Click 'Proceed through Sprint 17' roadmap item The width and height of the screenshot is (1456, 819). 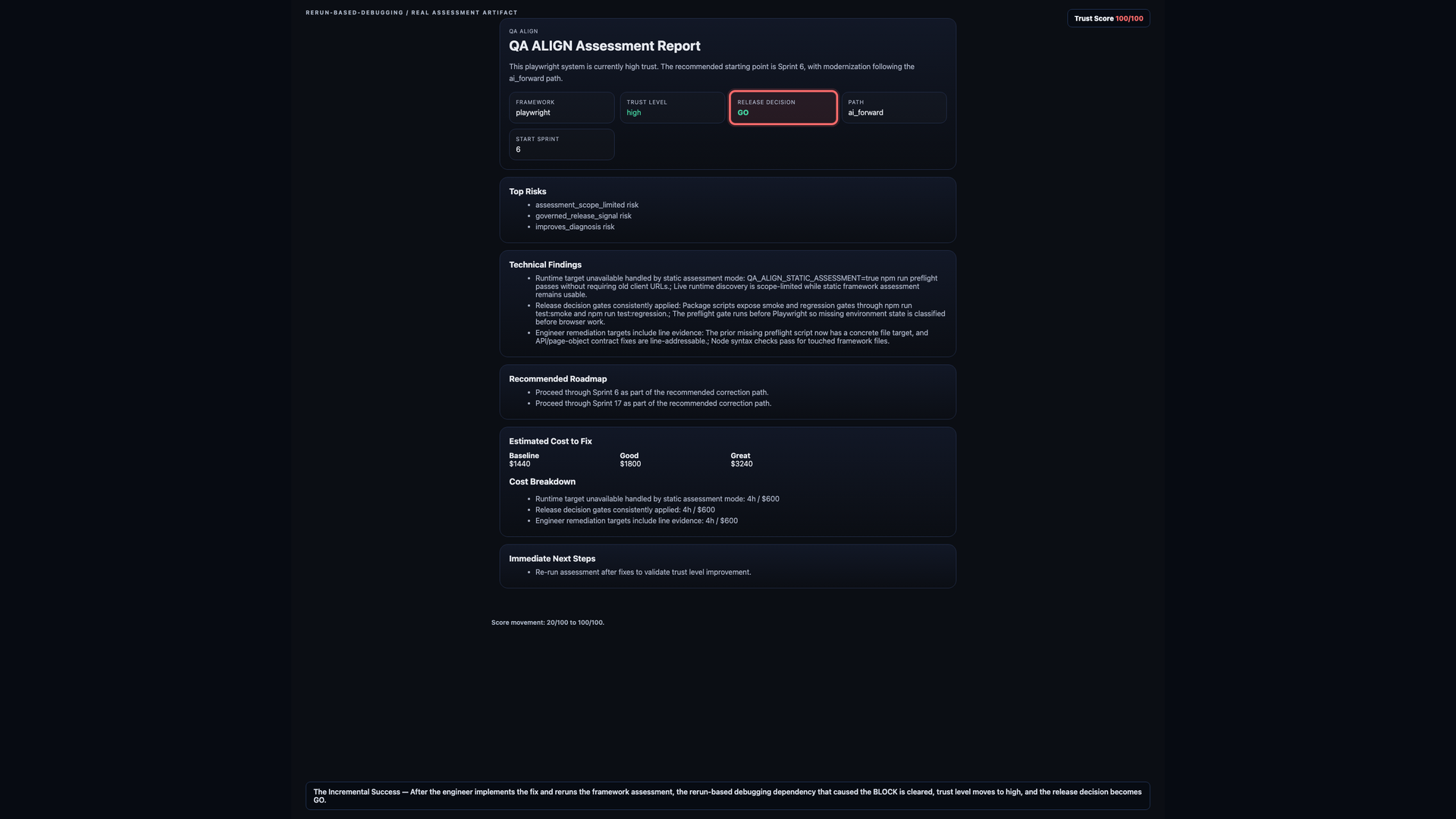click(x=653, y=403)
